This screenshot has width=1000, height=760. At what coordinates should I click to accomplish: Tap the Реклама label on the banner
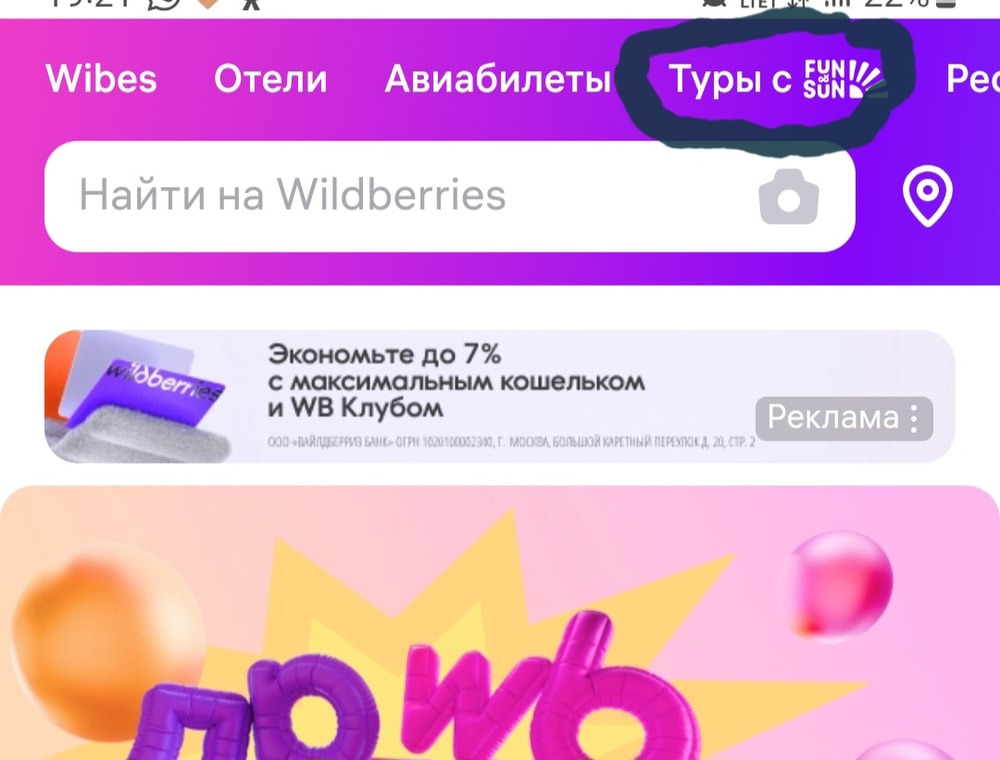(x=832, y=418)
